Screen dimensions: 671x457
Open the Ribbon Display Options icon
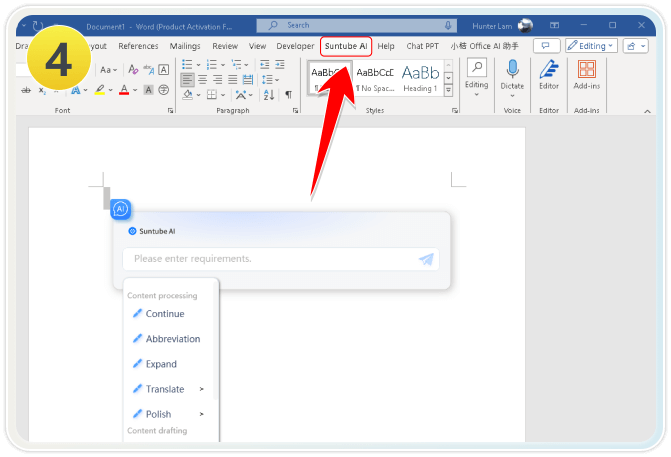click(554, 25)
